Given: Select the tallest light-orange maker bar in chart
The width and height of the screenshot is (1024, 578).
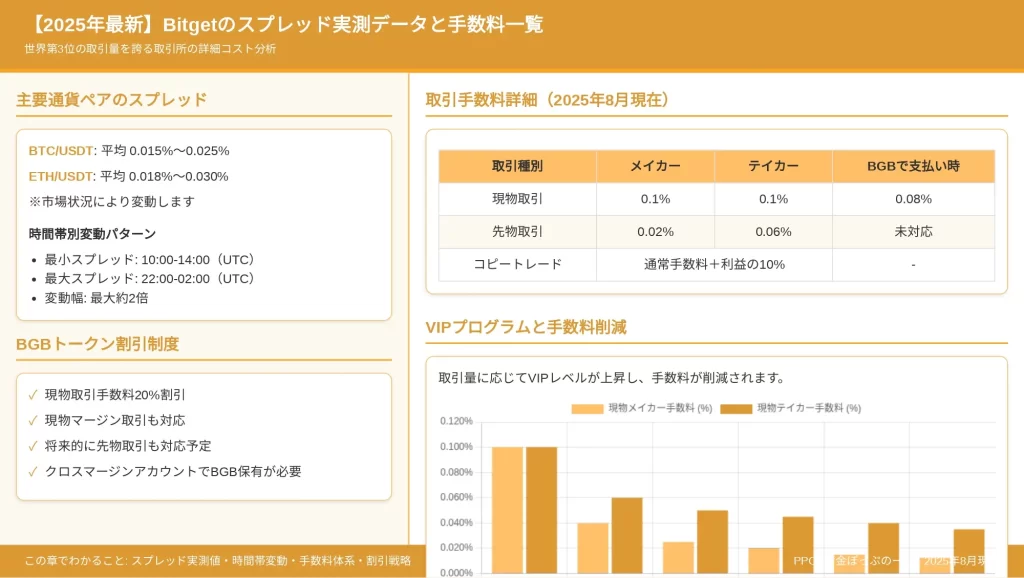Looking at the screenshot, I should [507, 510].
